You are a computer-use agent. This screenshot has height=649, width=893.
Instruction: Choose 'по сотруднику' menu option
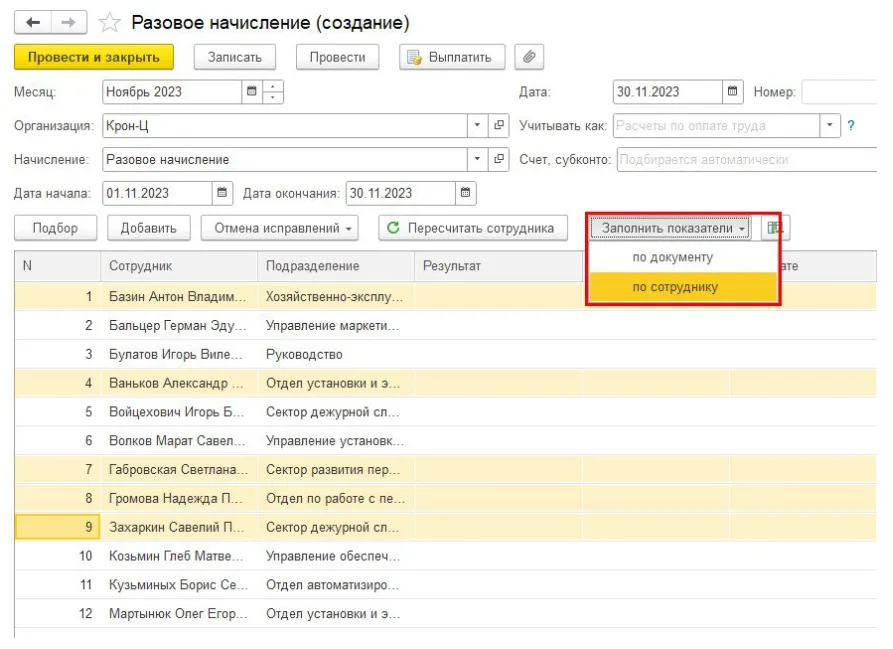[674, 288]
